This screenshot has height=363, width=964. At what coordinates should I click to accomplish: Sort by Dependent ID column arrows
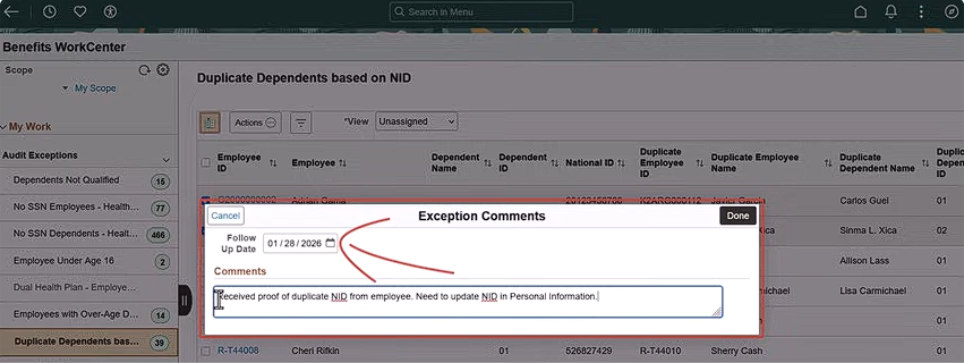[554, 163]
